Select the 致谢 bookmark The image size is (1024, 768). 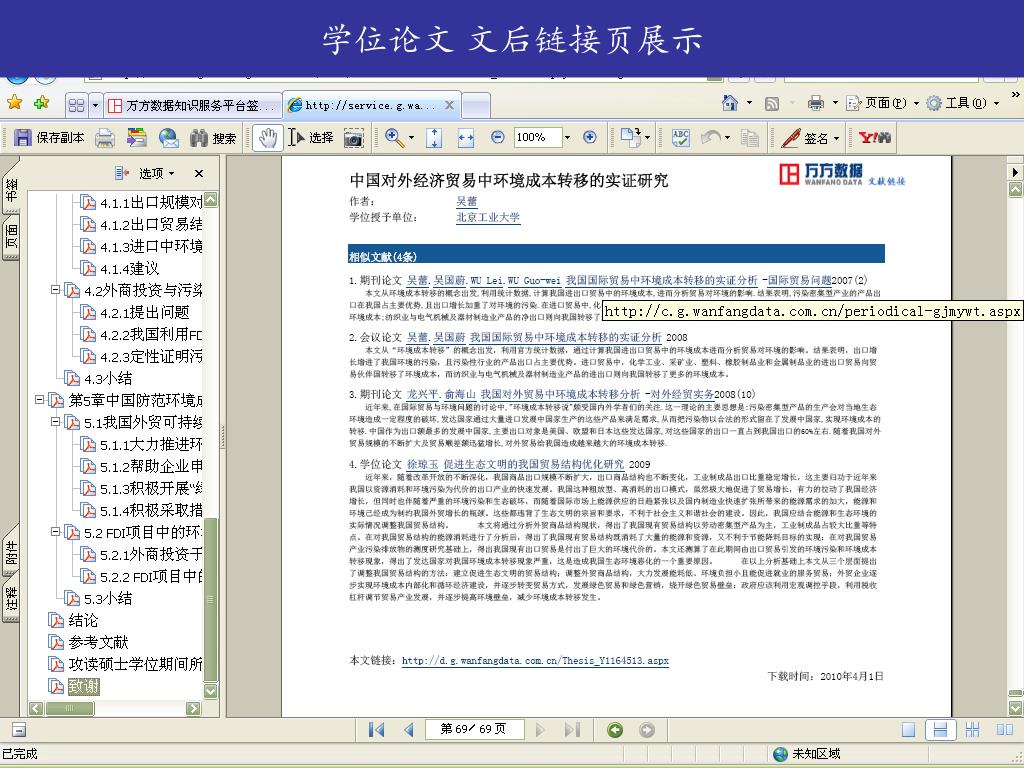(x=84, y=686)
